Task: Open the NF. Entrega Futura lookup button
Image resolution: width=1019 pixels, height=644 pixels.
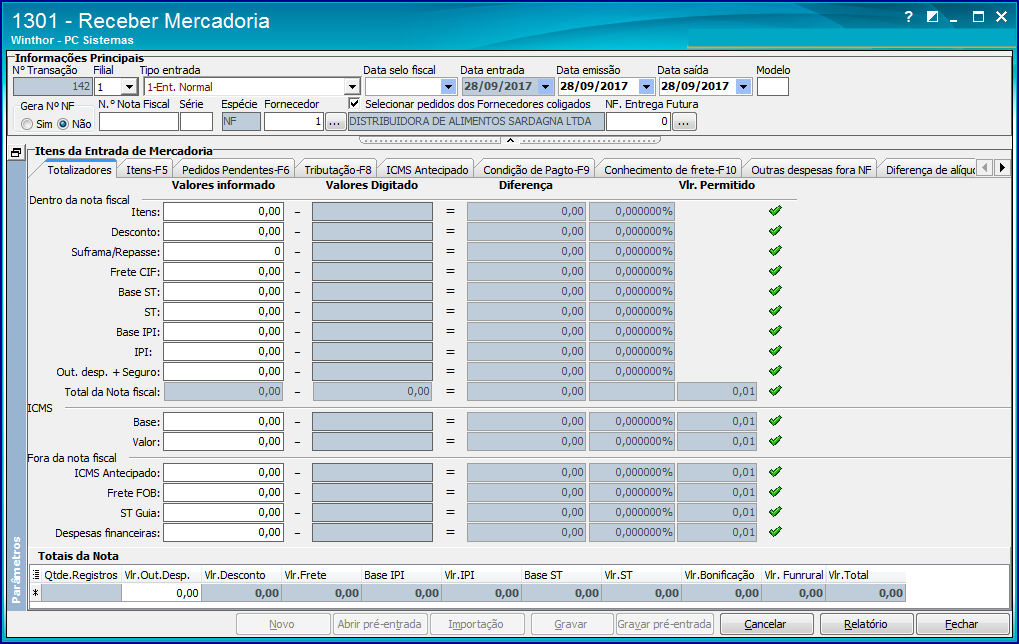Action: coord(684,122)
